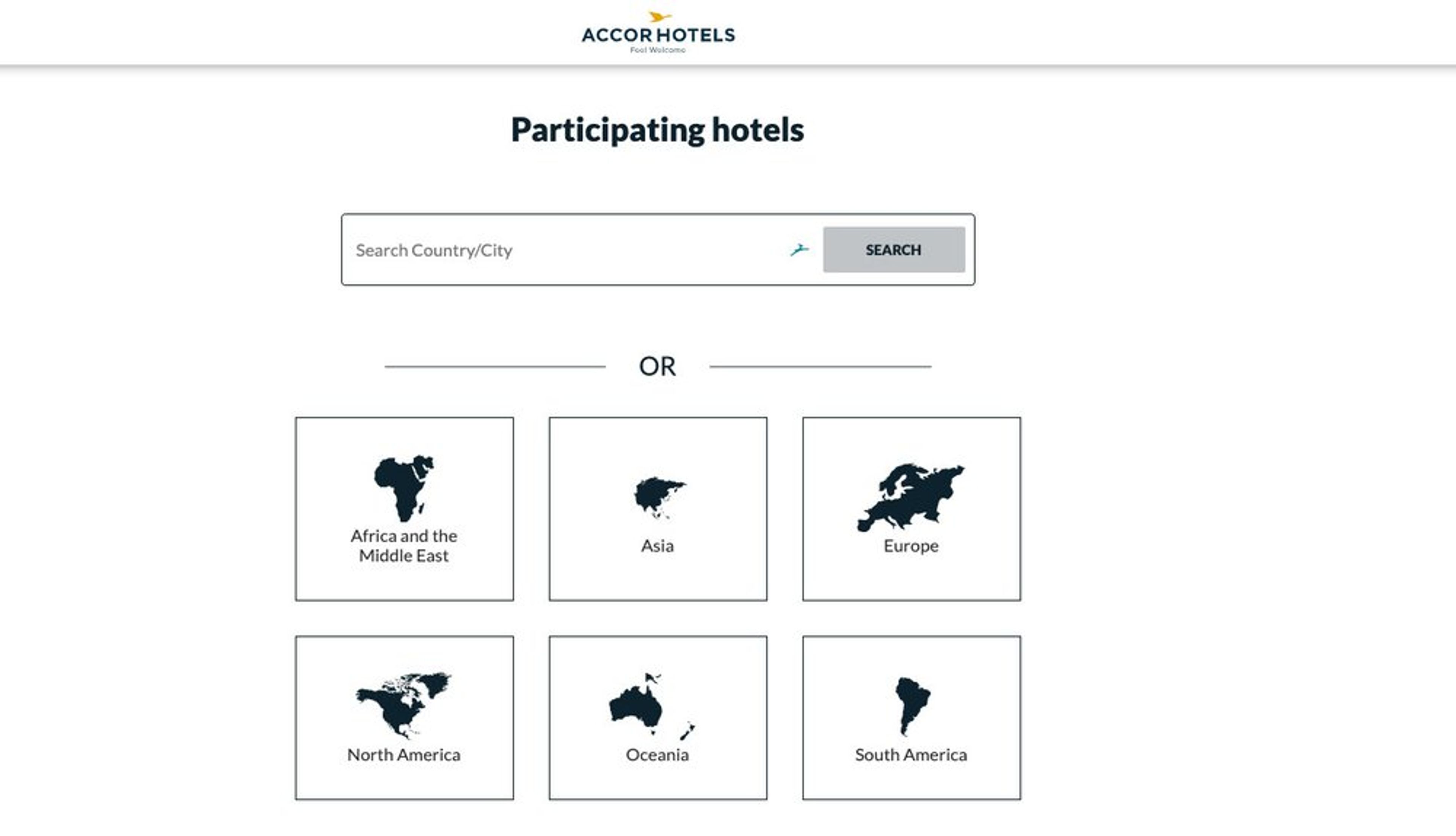Choose the Europe map silhouette
This screenshot has height=836, width=1456.
tap(911, 497)
